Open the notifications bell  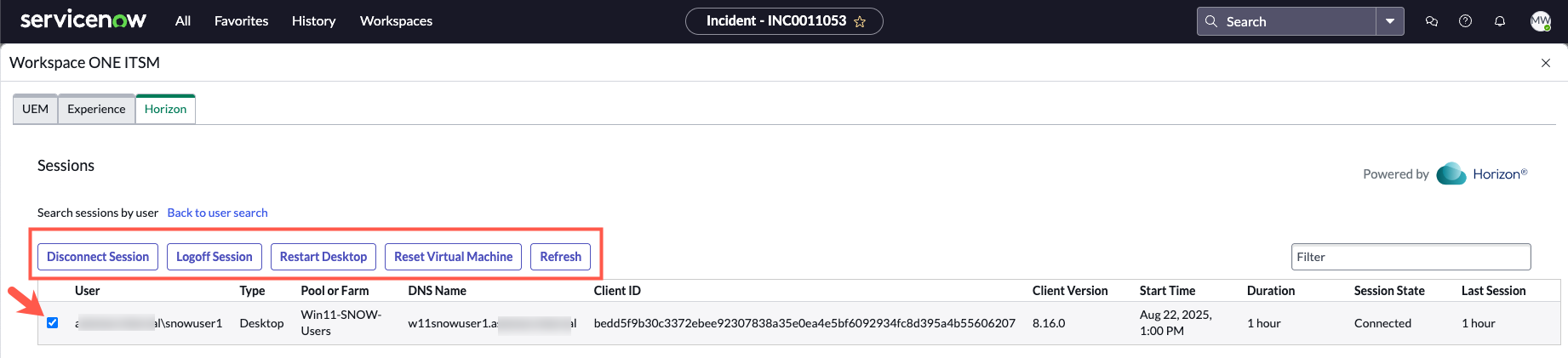(x=1500, y=21)
